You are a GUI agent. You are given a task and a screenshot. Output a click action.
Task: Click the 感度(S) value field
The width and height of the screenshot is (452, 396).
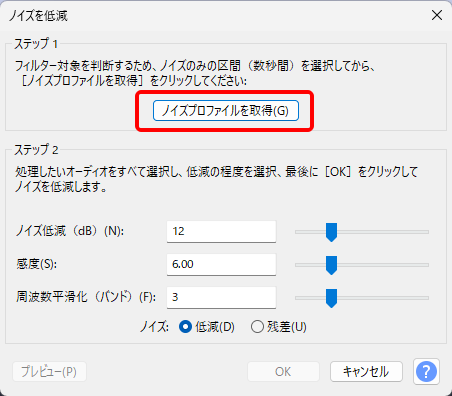(221, 264)
